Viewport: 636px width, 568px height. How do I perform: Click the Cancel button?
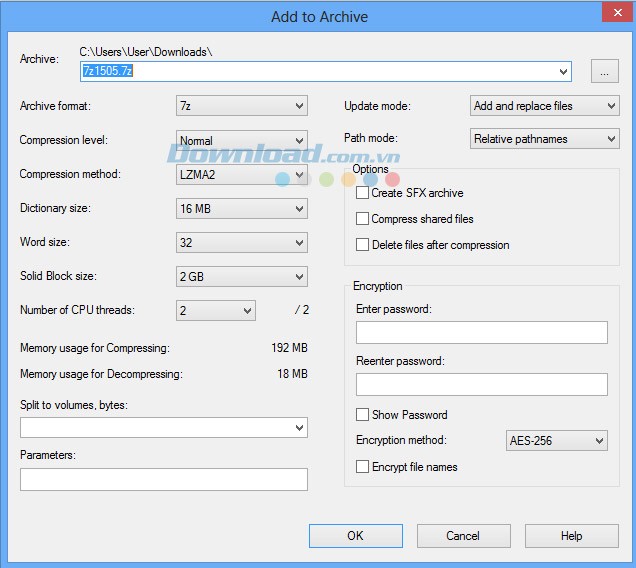tap(463, 536)
